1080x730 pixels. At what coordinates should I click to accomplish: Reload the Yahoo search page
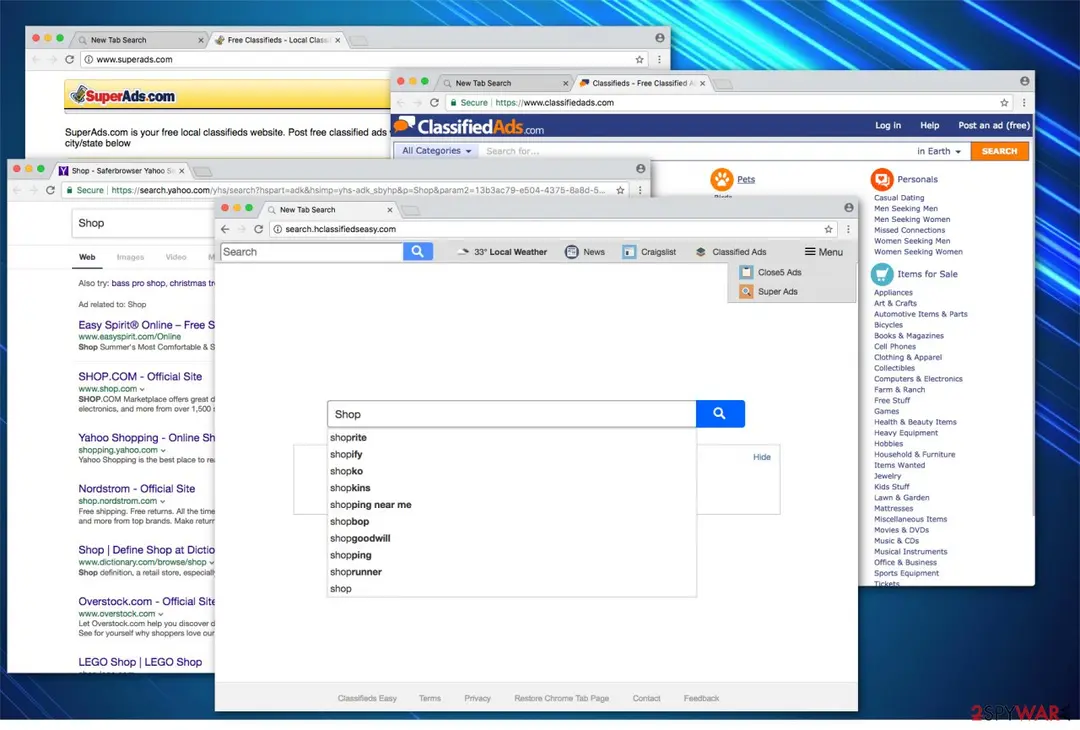click(50, 190)
